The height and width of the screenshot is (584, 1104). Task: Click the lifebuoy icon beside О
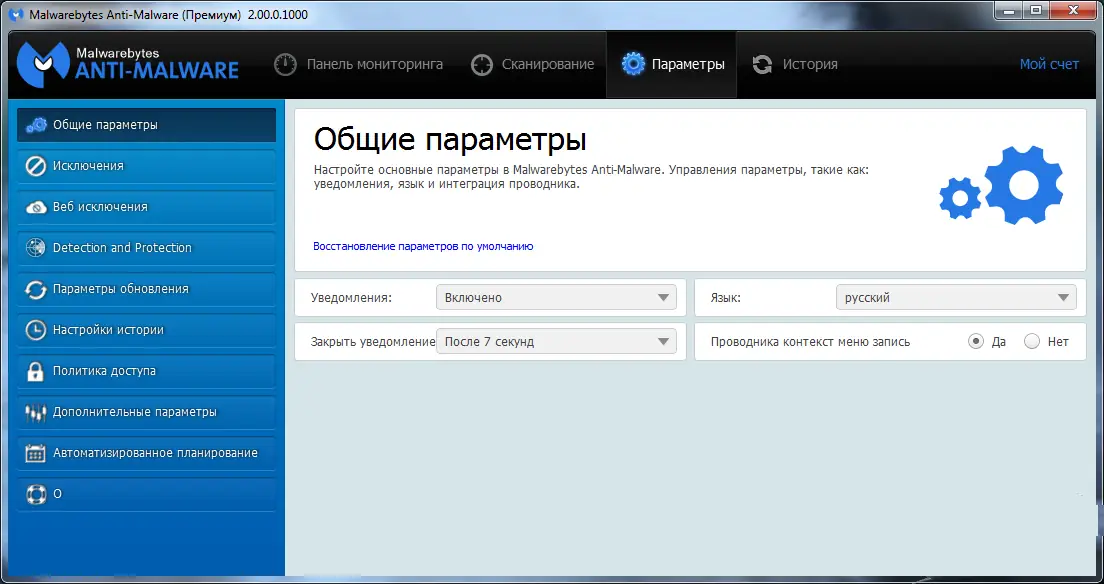click(x=35, y=494)
